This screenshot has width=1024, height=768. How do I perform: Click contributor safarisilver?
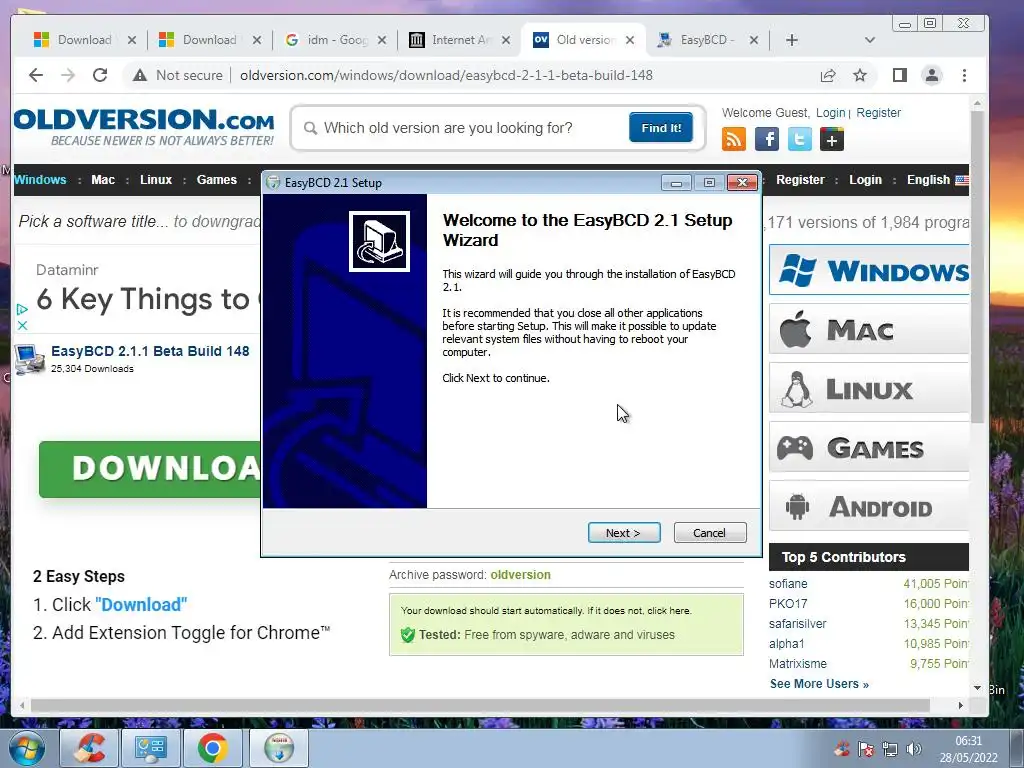(x=797, y=624)
